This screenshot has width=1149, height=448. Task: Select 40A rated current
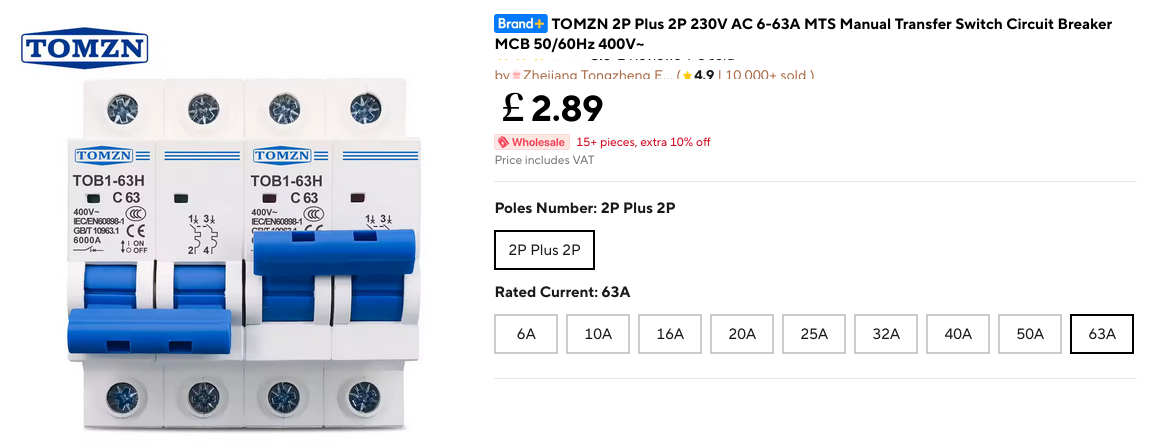click(x=958, y=334)
